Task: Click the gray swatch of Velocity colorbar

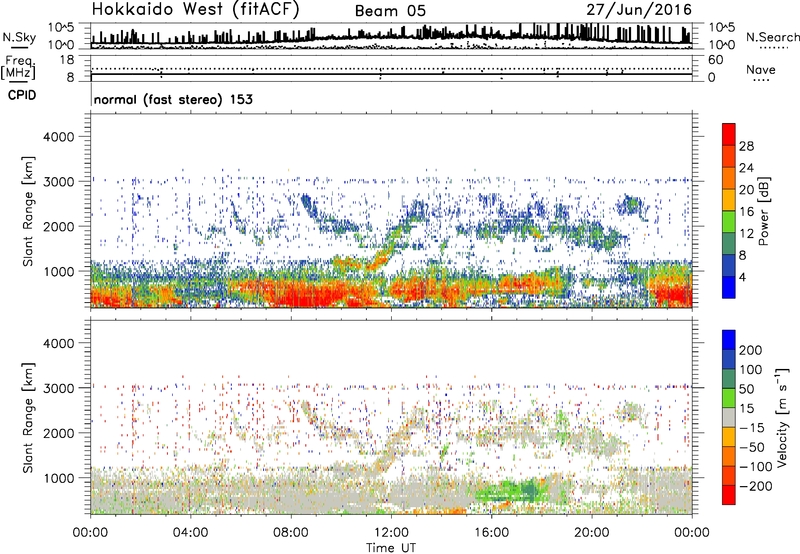Action: (729, 417)
